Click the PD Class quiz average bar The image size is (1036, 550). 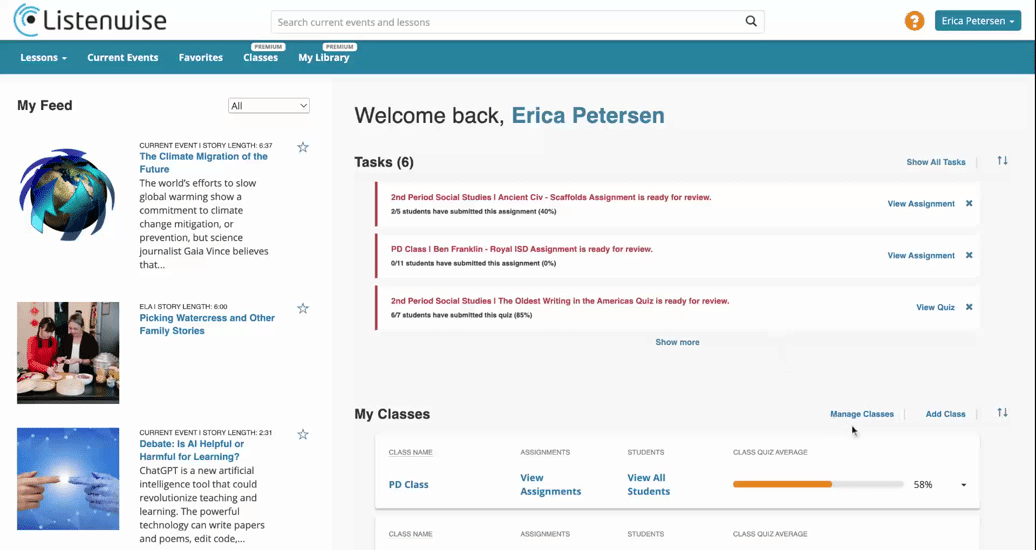pyautogui.click(x=818, y=485)
